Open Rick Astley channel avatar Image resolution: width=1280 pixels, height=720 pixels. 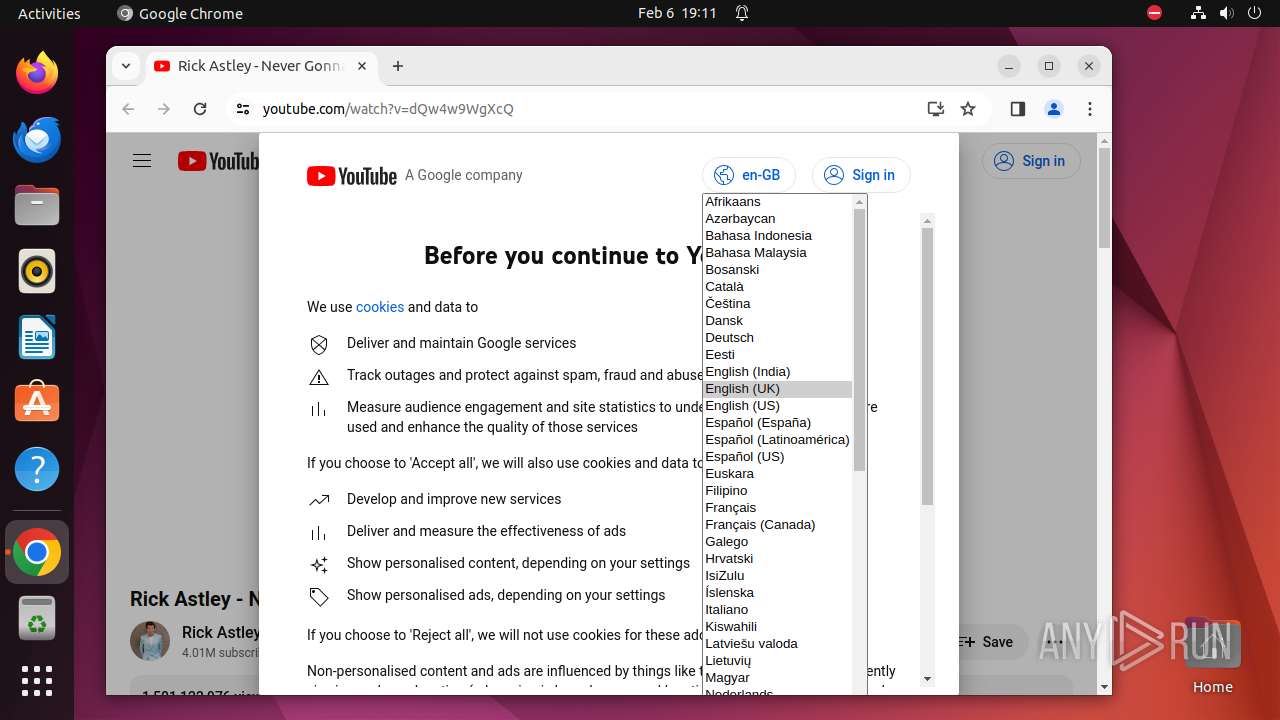[150, 641]
